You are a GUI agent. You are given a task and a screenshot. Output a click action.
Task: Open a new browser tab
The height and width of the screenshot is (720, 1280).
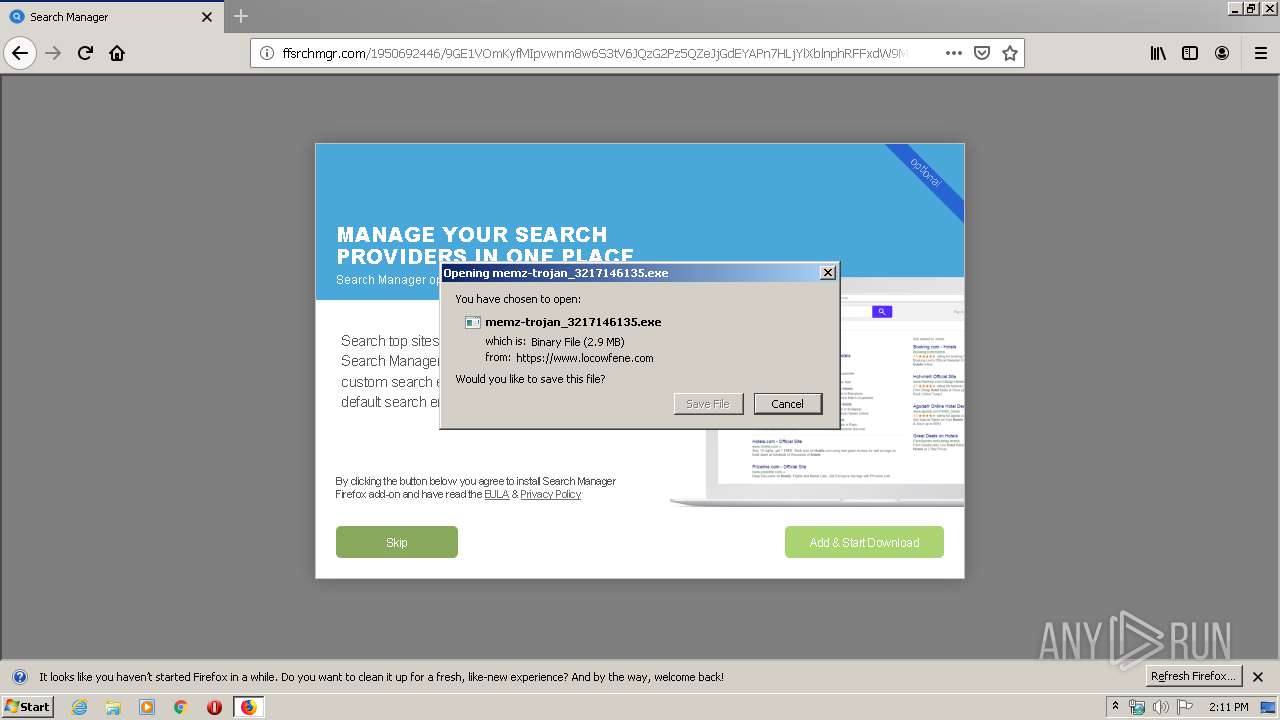[x=241, y=16]
